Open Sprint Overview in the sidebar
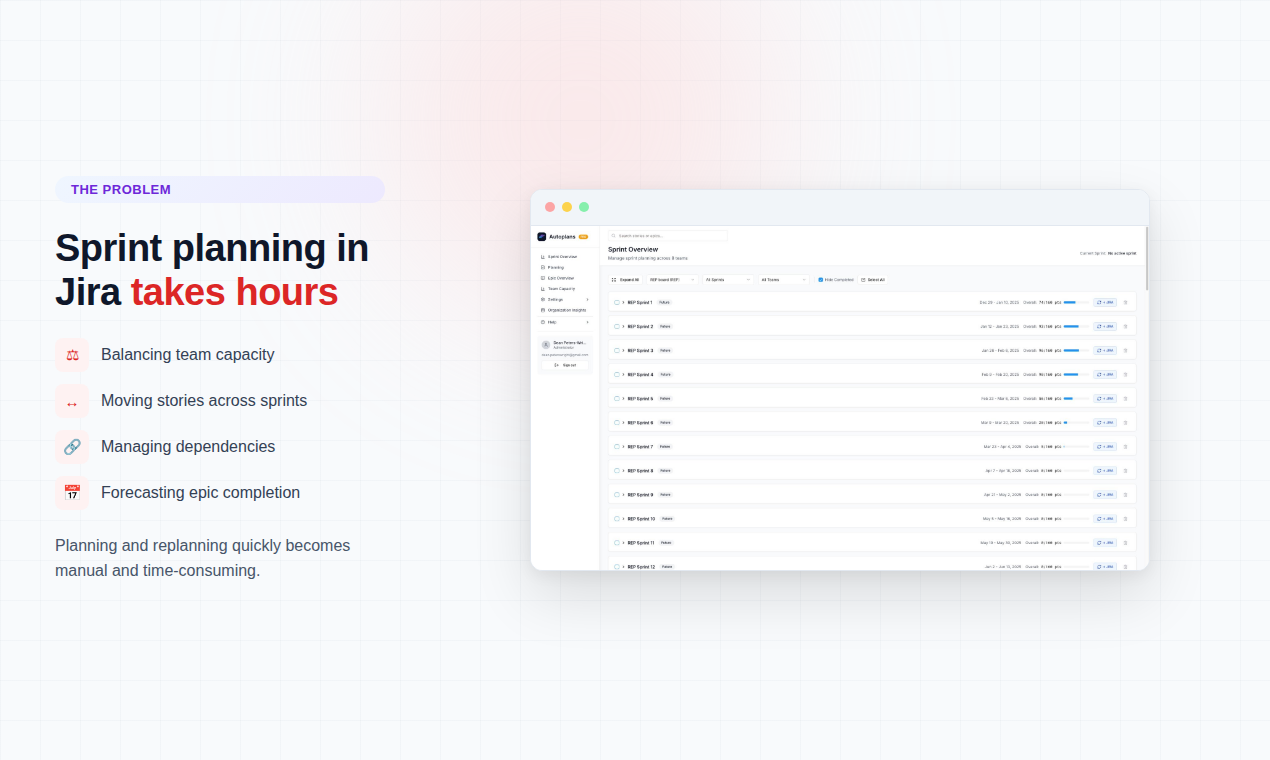This screenshot has height=760, width=1270. click(x=564, y=257)
